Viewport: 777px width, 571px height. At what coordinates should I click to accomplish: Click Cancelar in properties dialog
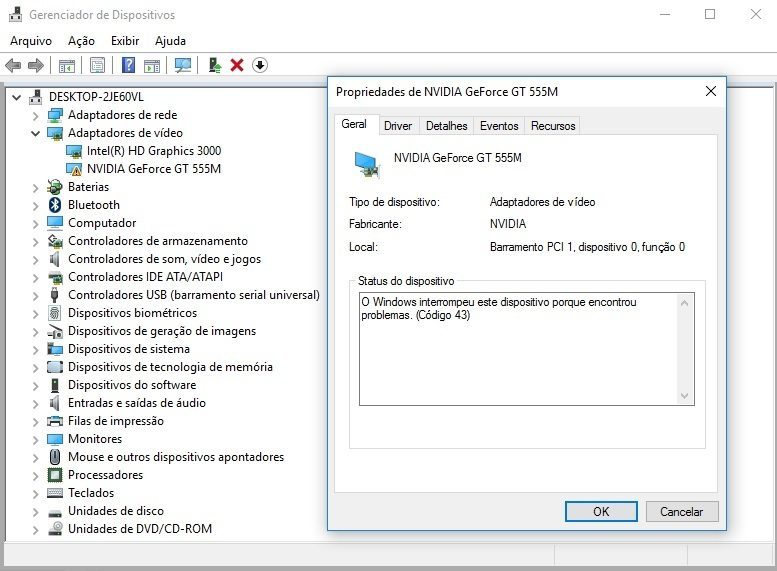(681, 512)
